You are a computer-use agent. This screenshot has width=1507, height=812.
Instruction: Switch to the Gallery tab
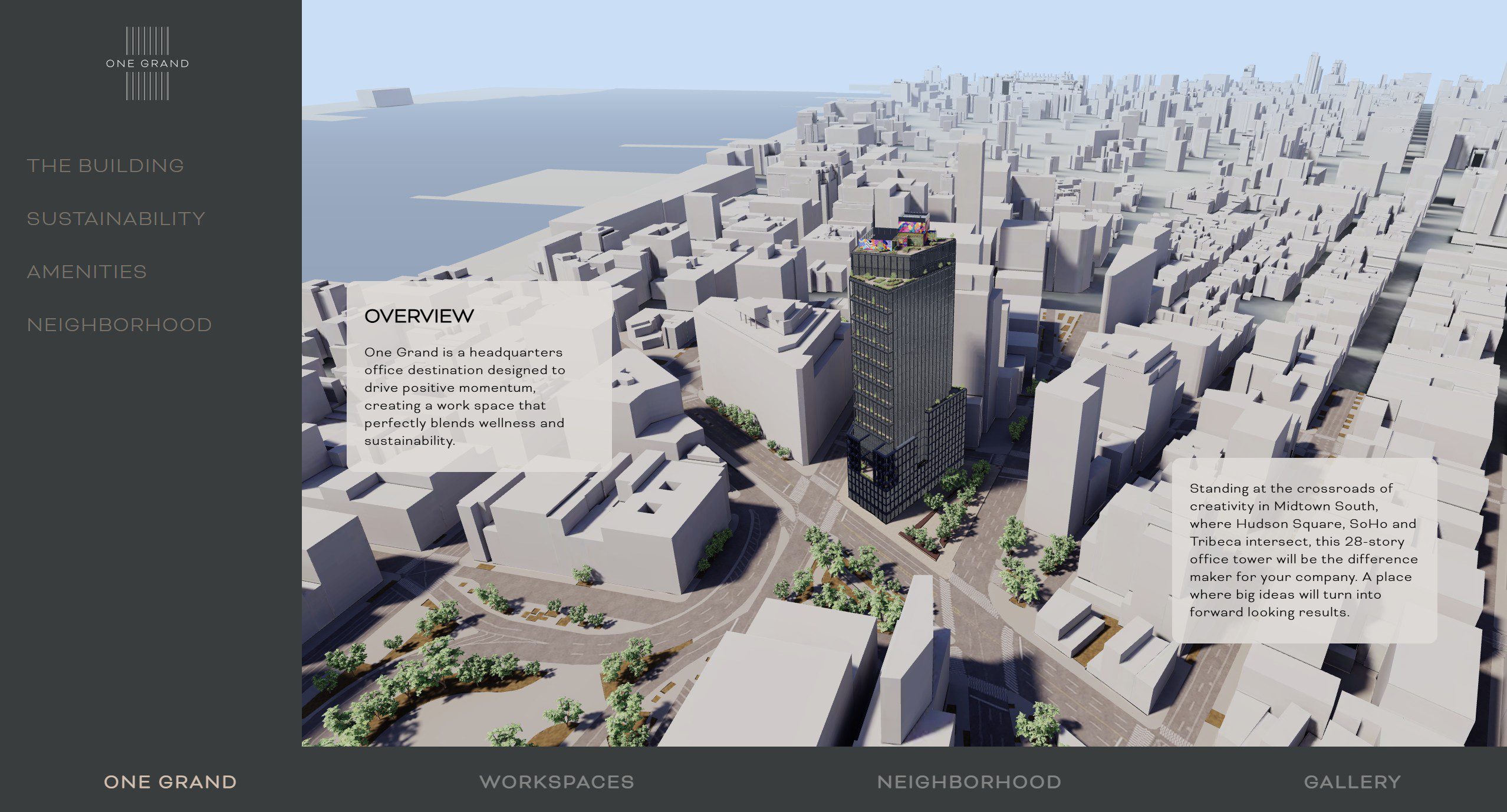[1352, 782]
